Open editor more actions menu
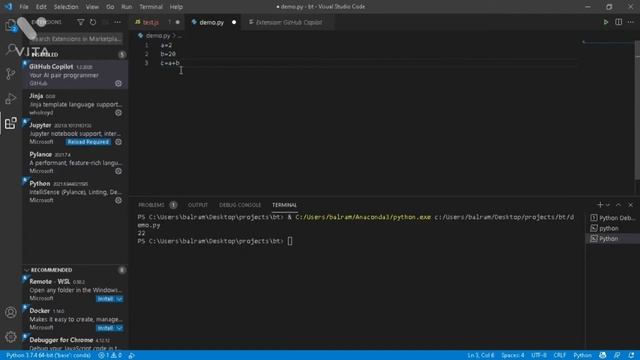640x360 pixels. pos(631,22)
